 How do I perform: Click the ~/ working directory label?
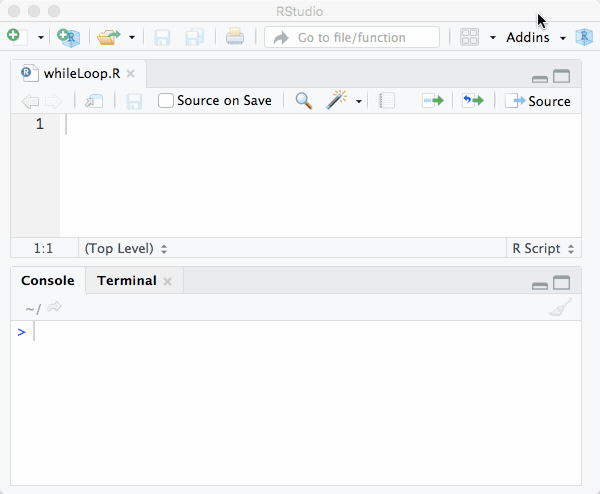(x=33, y=308)
